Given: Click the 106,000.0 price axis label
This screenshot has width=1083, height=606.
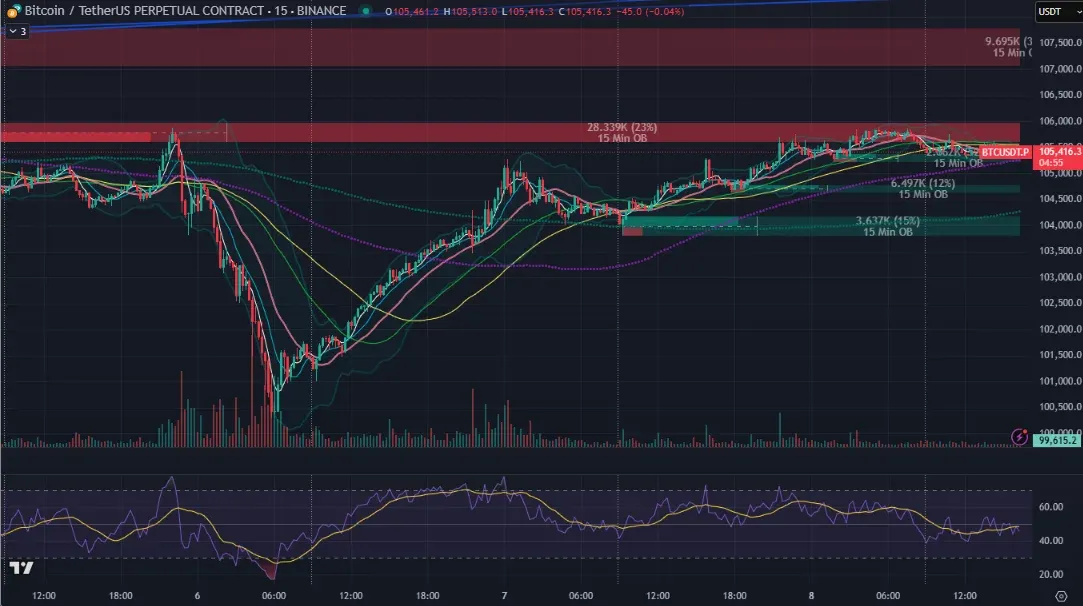Looking at the screenshot, I should click(x=1060, y=121).
